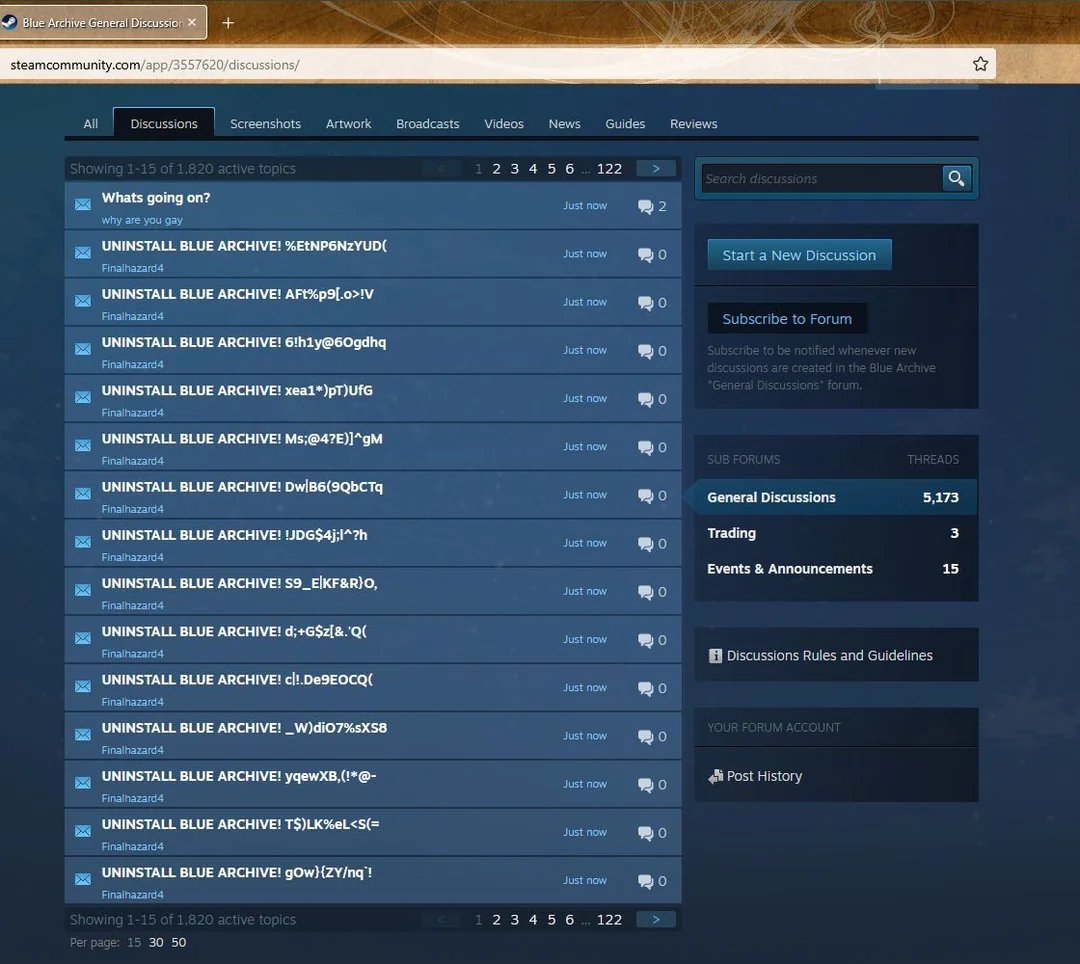
Task: Click author 'why are you gay'
Action: (142, 220)
